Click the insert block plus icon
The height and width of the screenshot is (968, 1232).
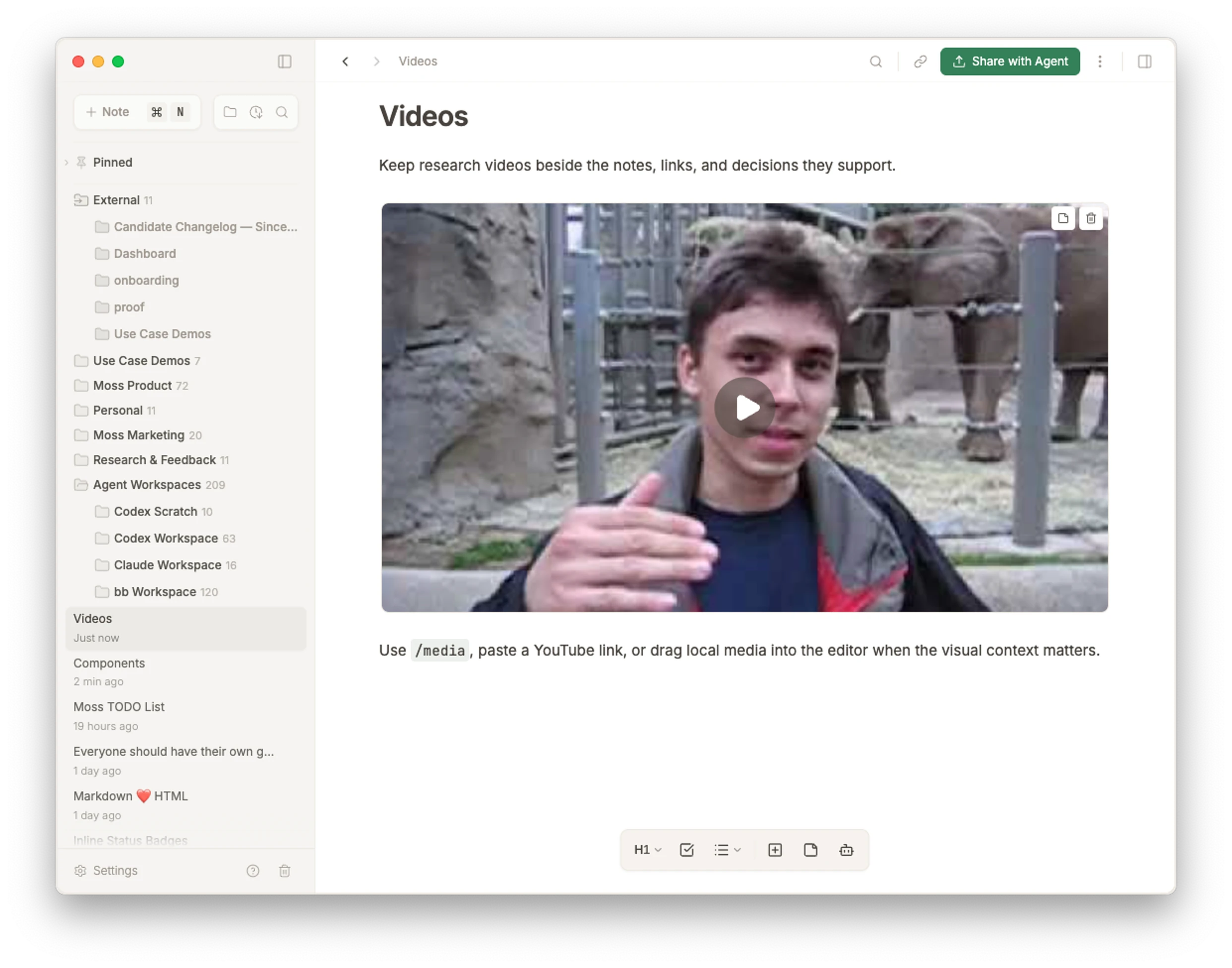[x=775, y=849]
